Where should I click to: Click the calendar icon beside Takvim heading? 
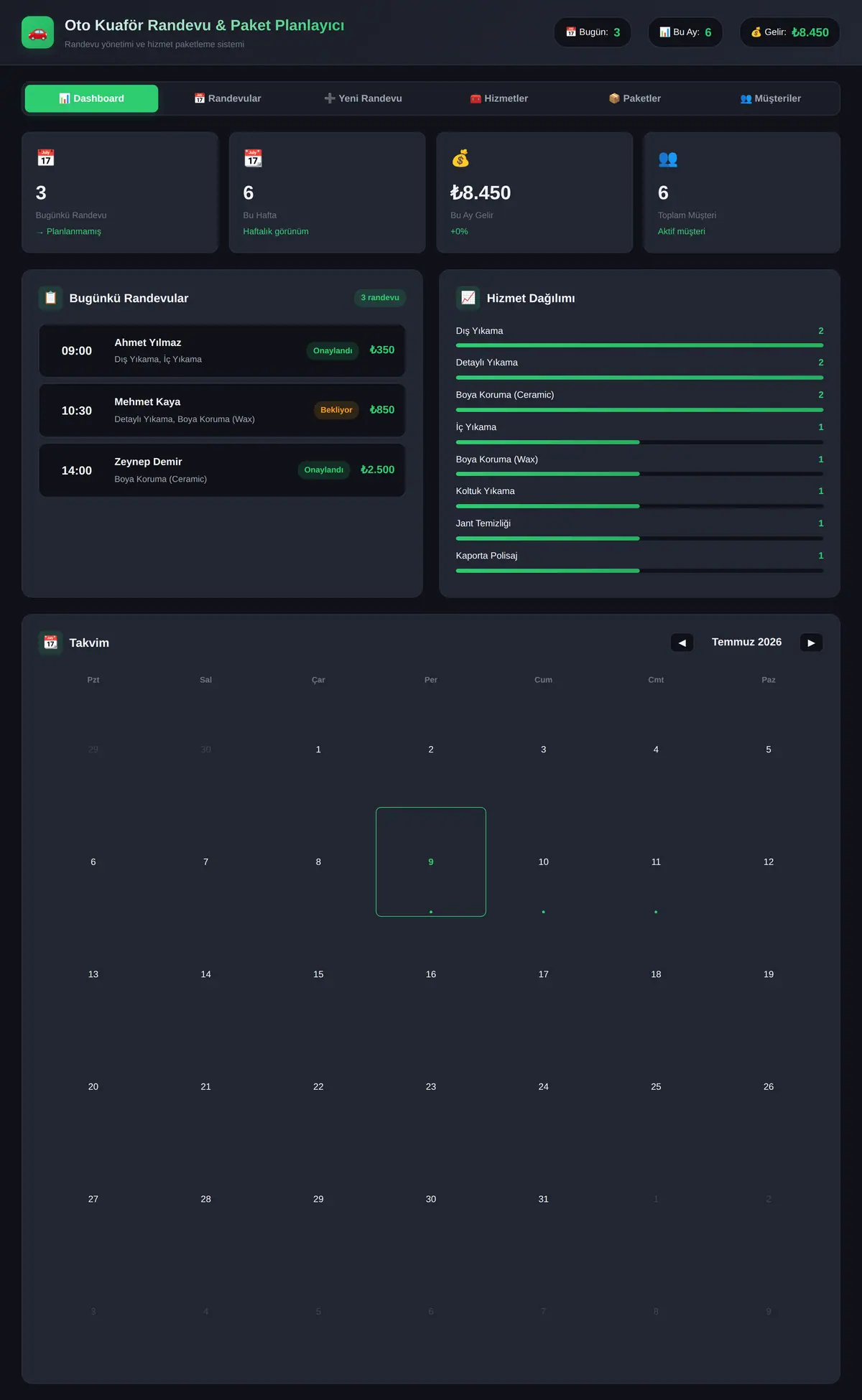(x=50, y=643)
